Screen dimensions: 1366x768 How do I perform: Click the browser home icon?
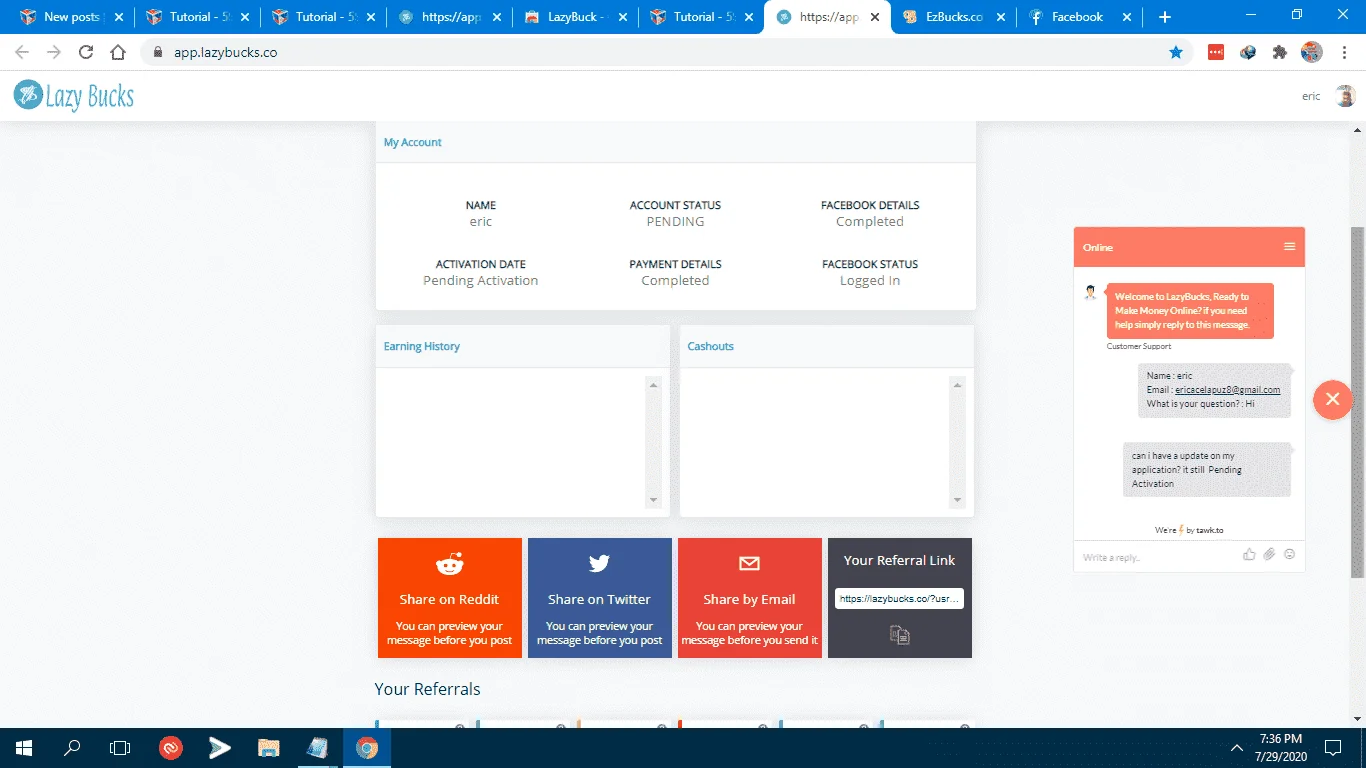tap(118, 53)
